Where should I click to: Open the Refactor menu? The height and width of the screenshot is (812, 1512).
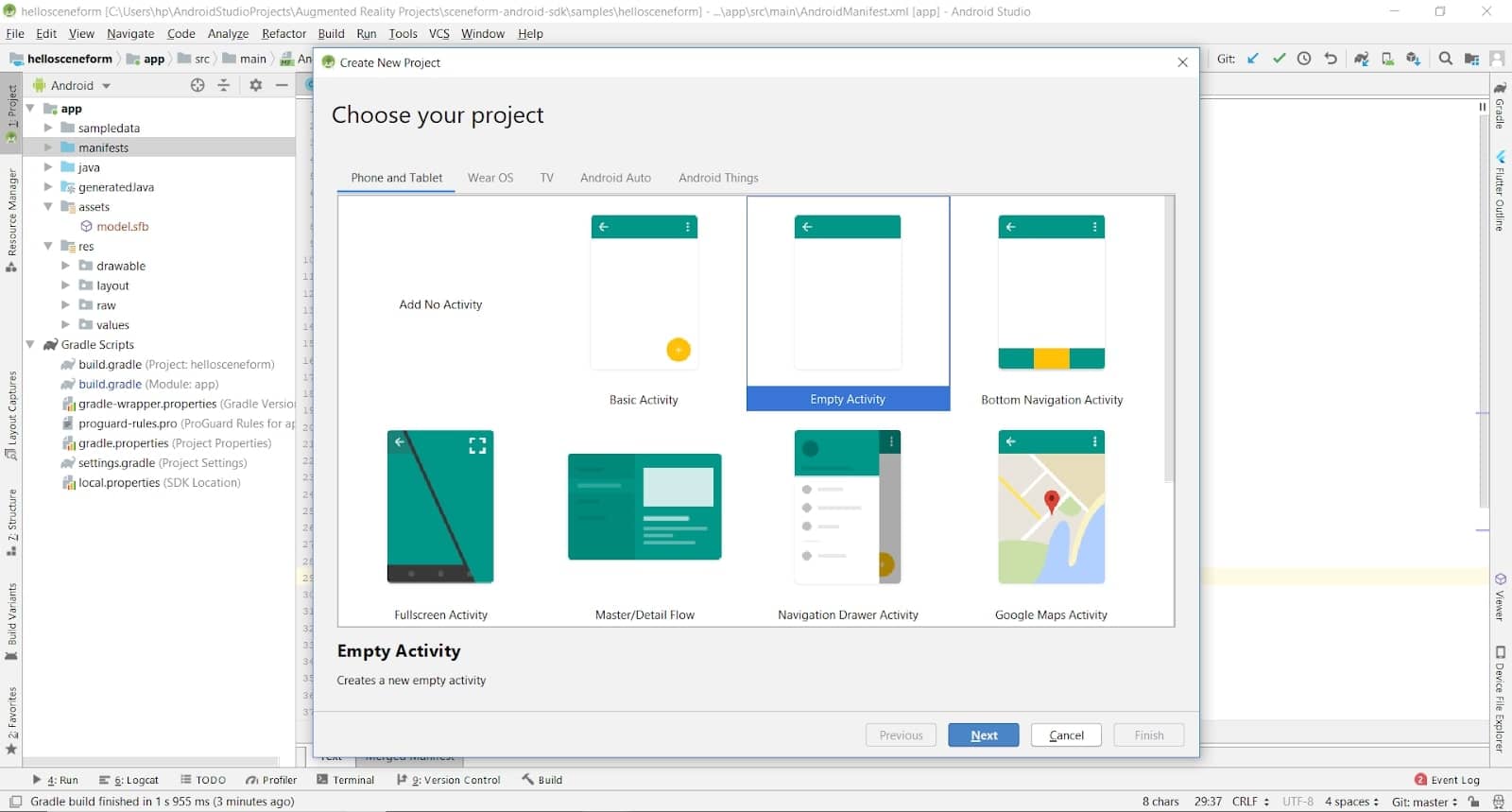tap(283, 33)
